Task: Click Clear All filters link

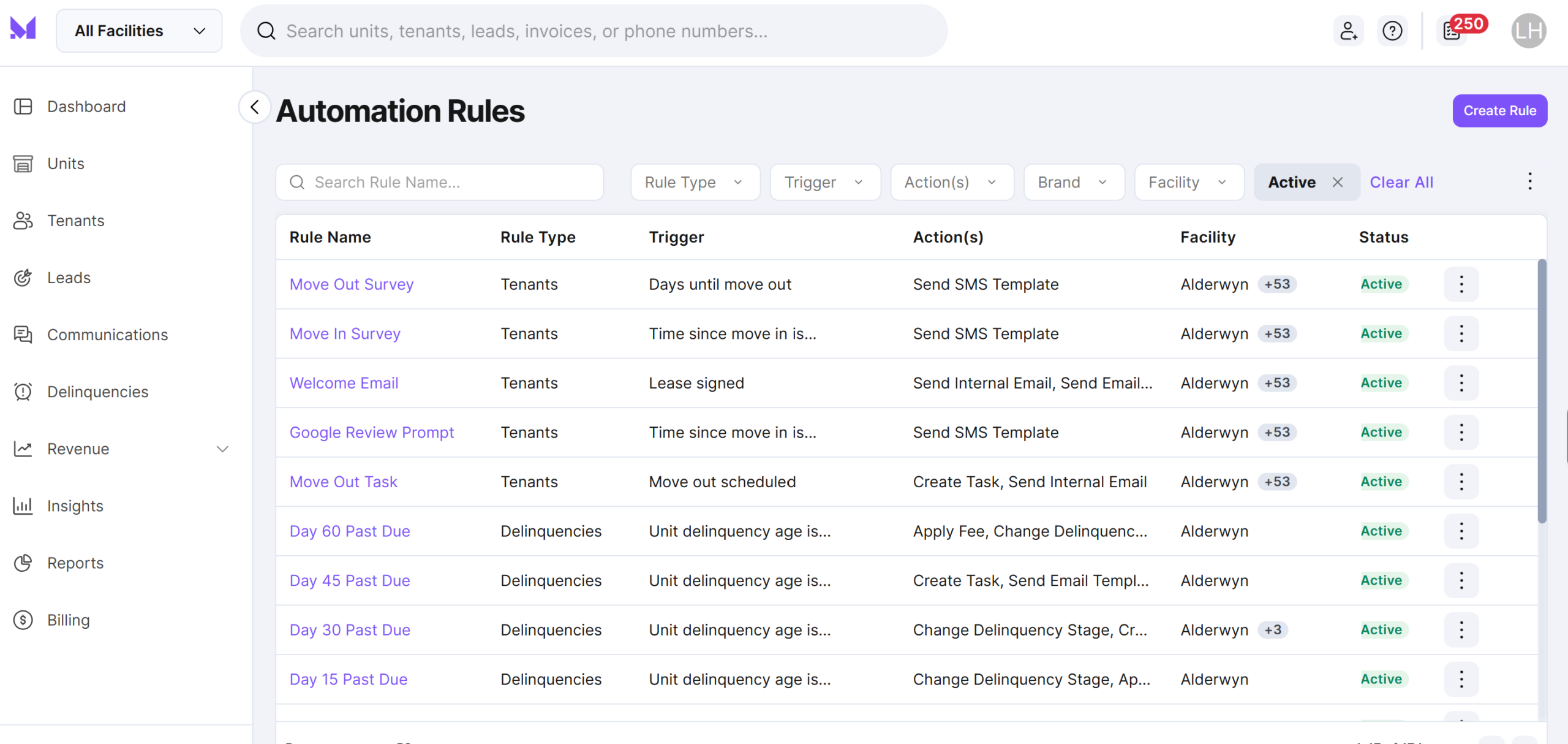Action: (1401, 182)
